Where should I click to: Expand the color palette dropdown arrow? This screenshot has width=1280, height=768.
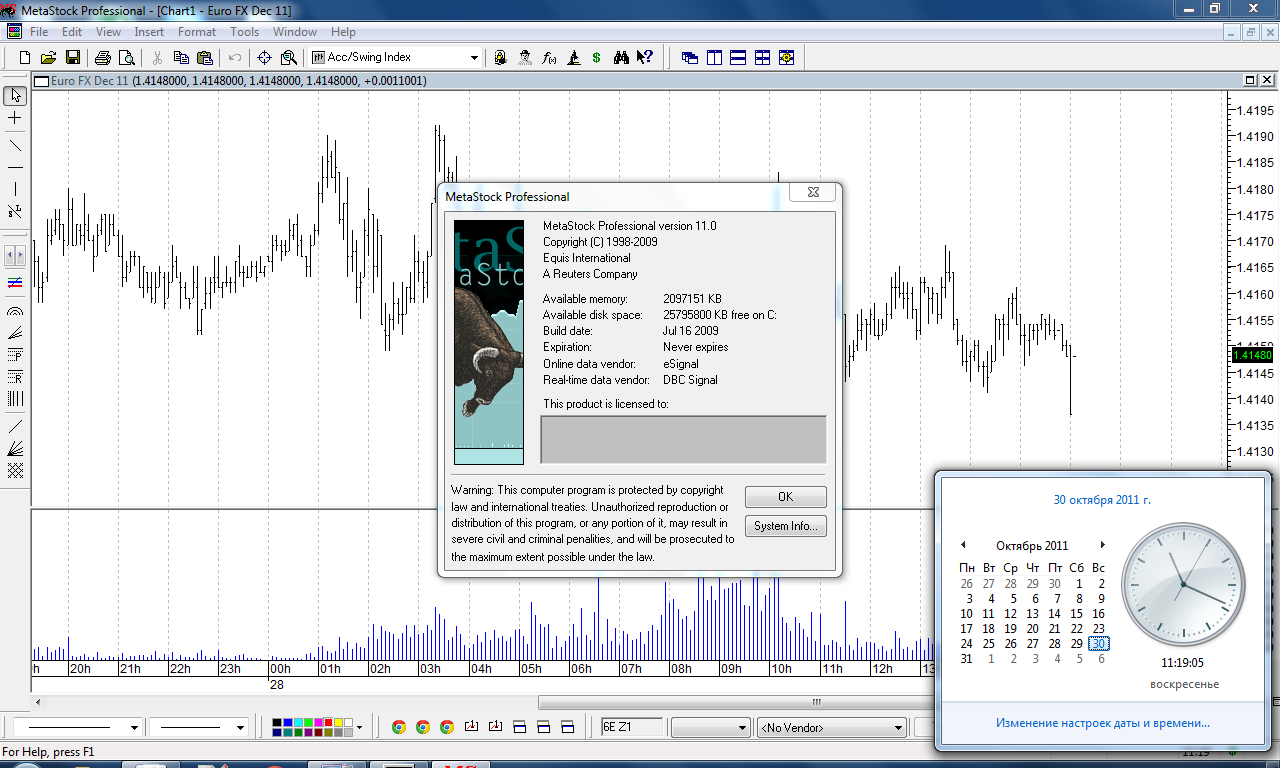(x=359, y=728)
